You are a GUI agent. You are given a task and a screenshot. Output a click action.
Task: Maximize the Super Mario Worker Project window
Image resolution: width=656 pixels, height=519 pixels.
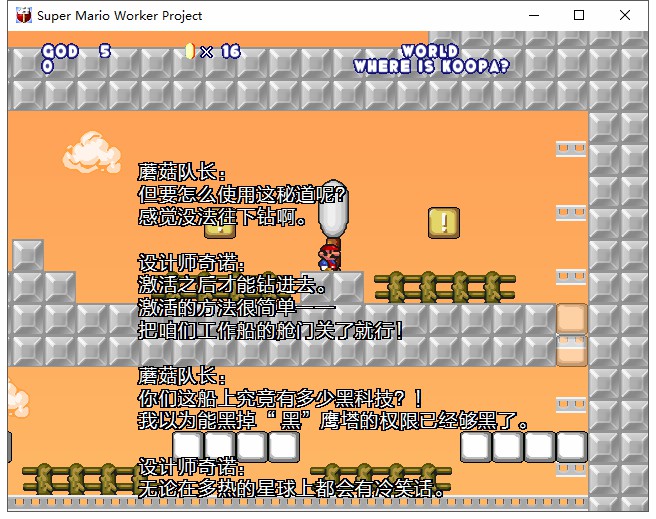(x=579, y=15)
